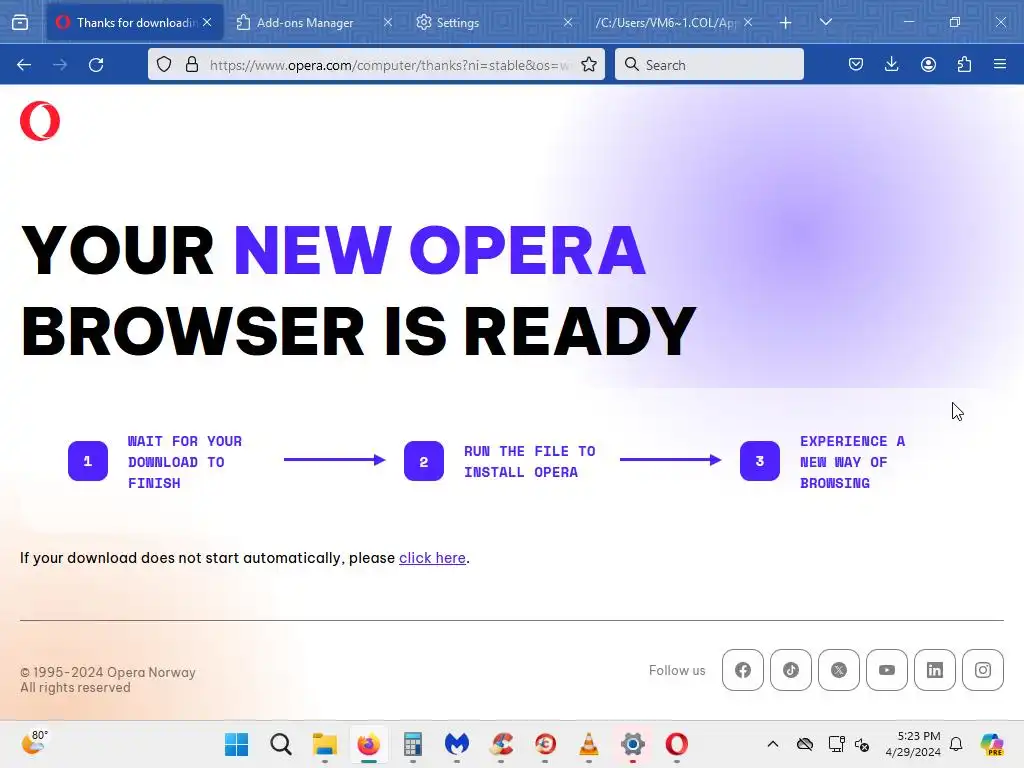Open Opera's TikTok page
The image size is (1024, 768).
[x=791, y=670]
